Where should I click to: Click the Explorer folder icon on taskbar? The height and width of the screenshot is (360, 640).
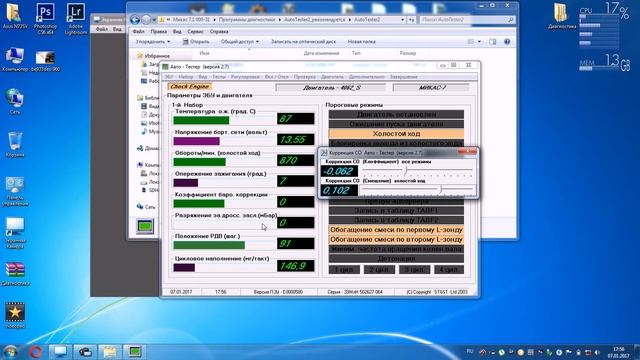109,351
